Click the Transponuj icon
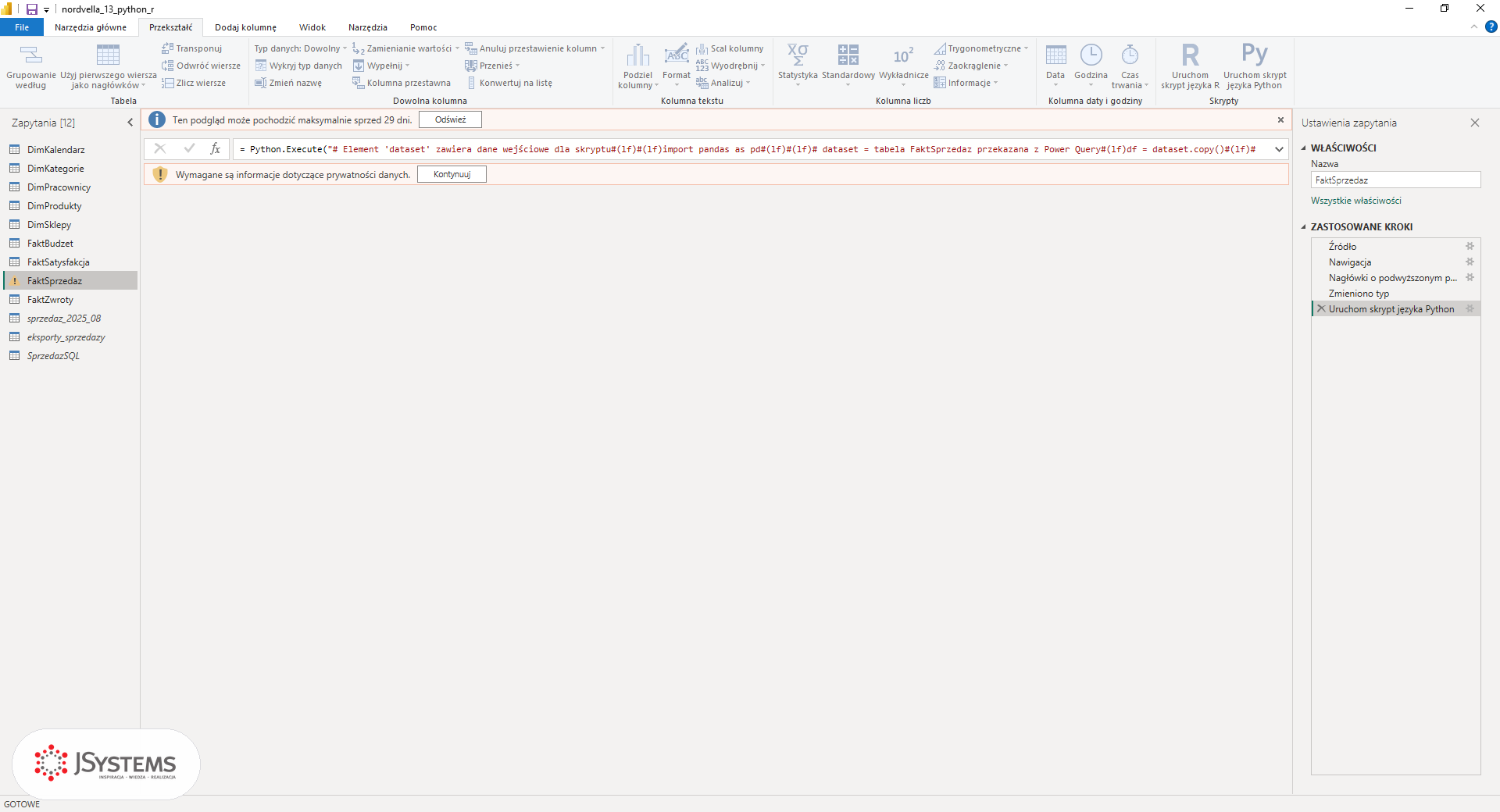This screenshot has width=1500, height=812. click(167, 48)
